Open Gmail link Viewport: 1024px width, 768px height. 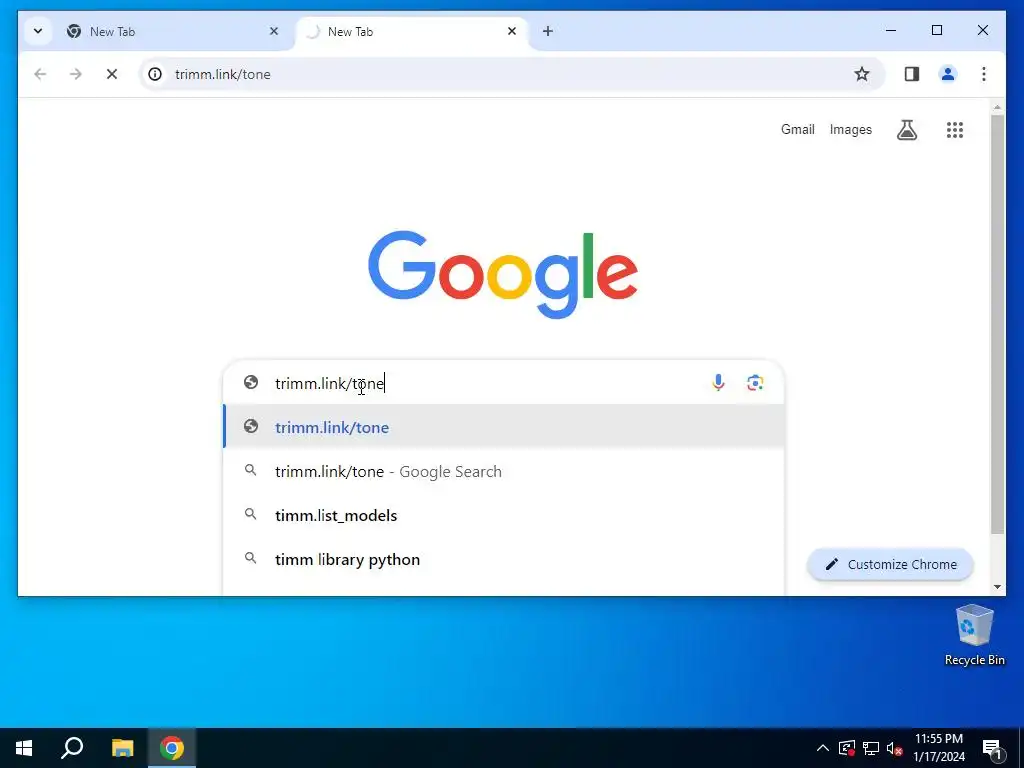click(x=797, y=129)
